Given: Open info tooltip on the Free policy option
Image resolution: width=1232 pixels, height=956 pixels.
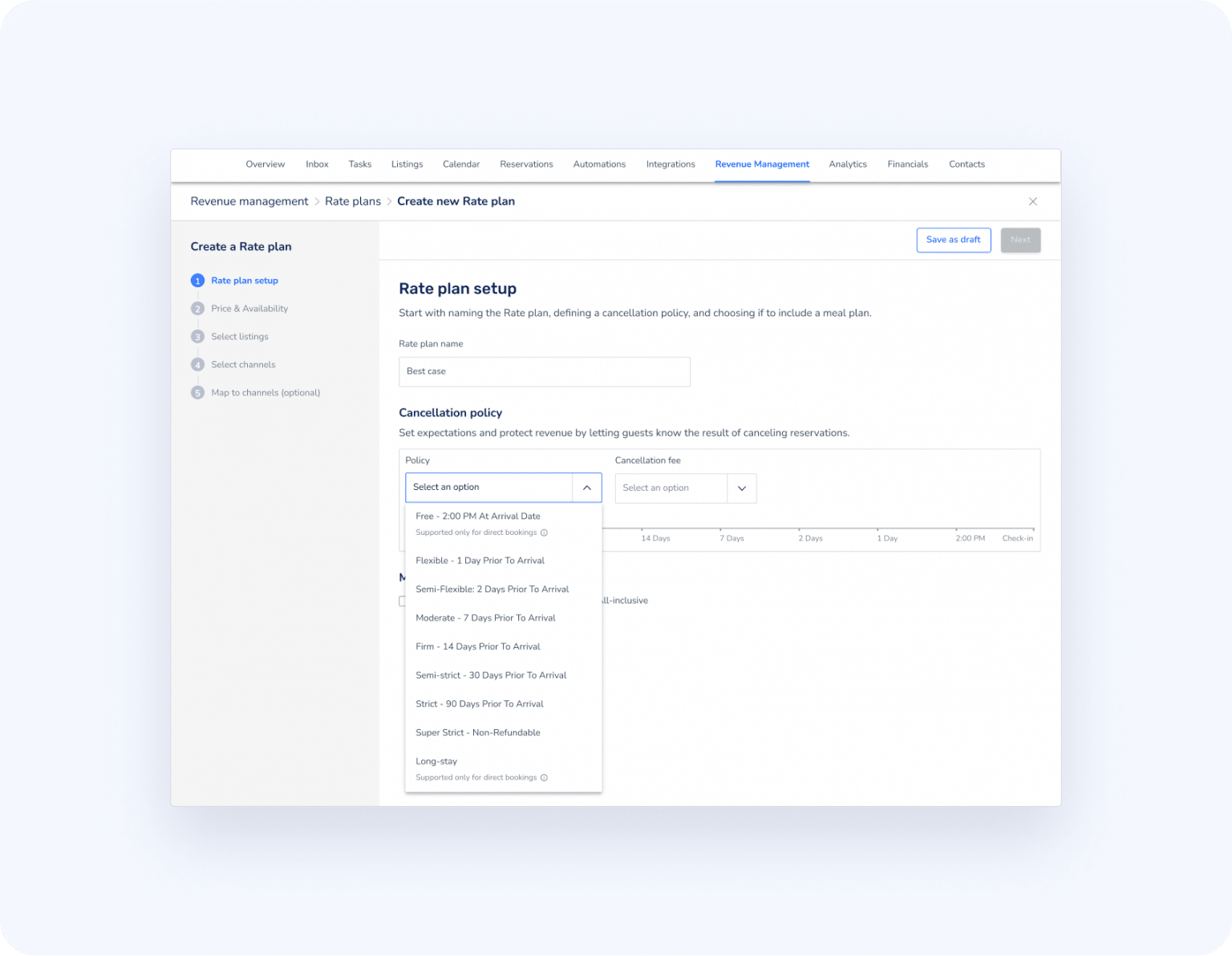Looking at the screenshot, I should [x=544, y=532].
